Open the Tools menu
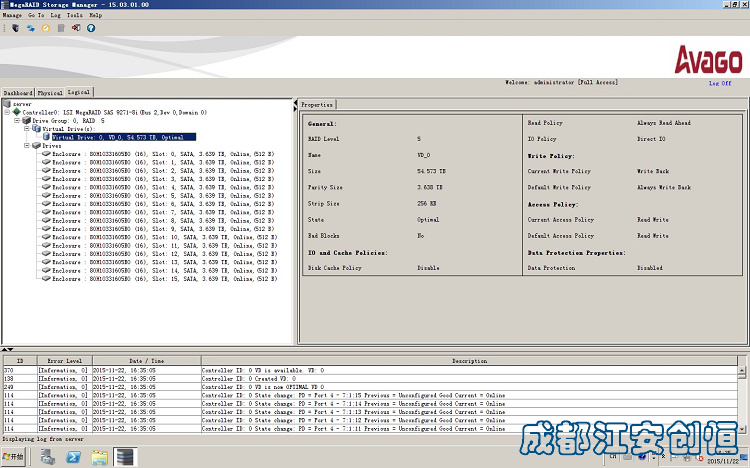 [x=75, y=15]
